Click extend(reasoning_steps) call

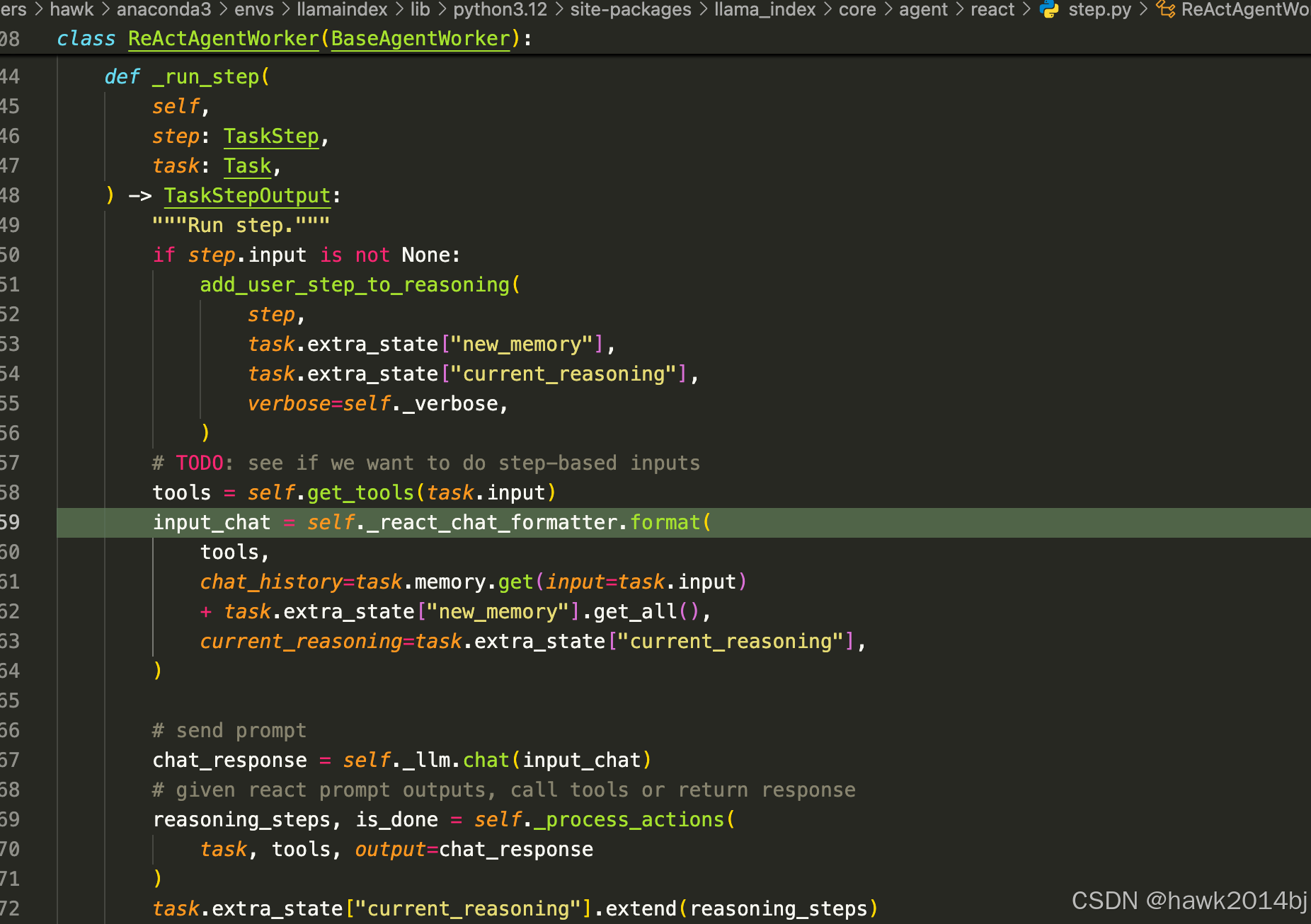(742, 908)
